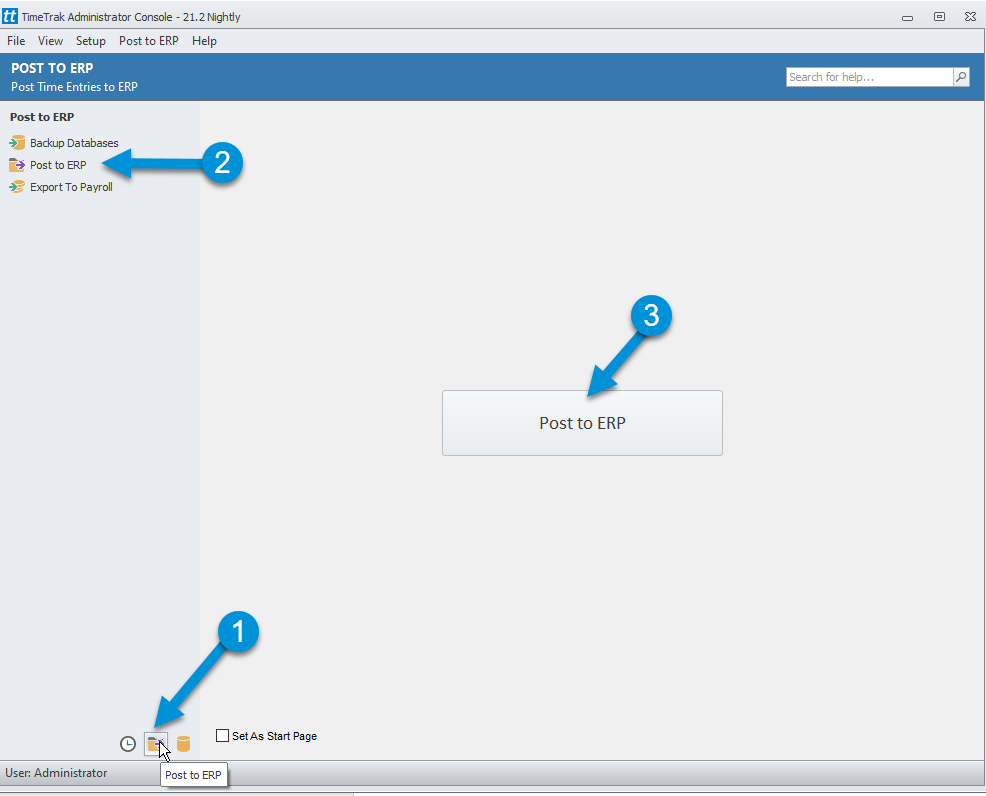Click the POST TO ERP header title

(x=52, y=68)
